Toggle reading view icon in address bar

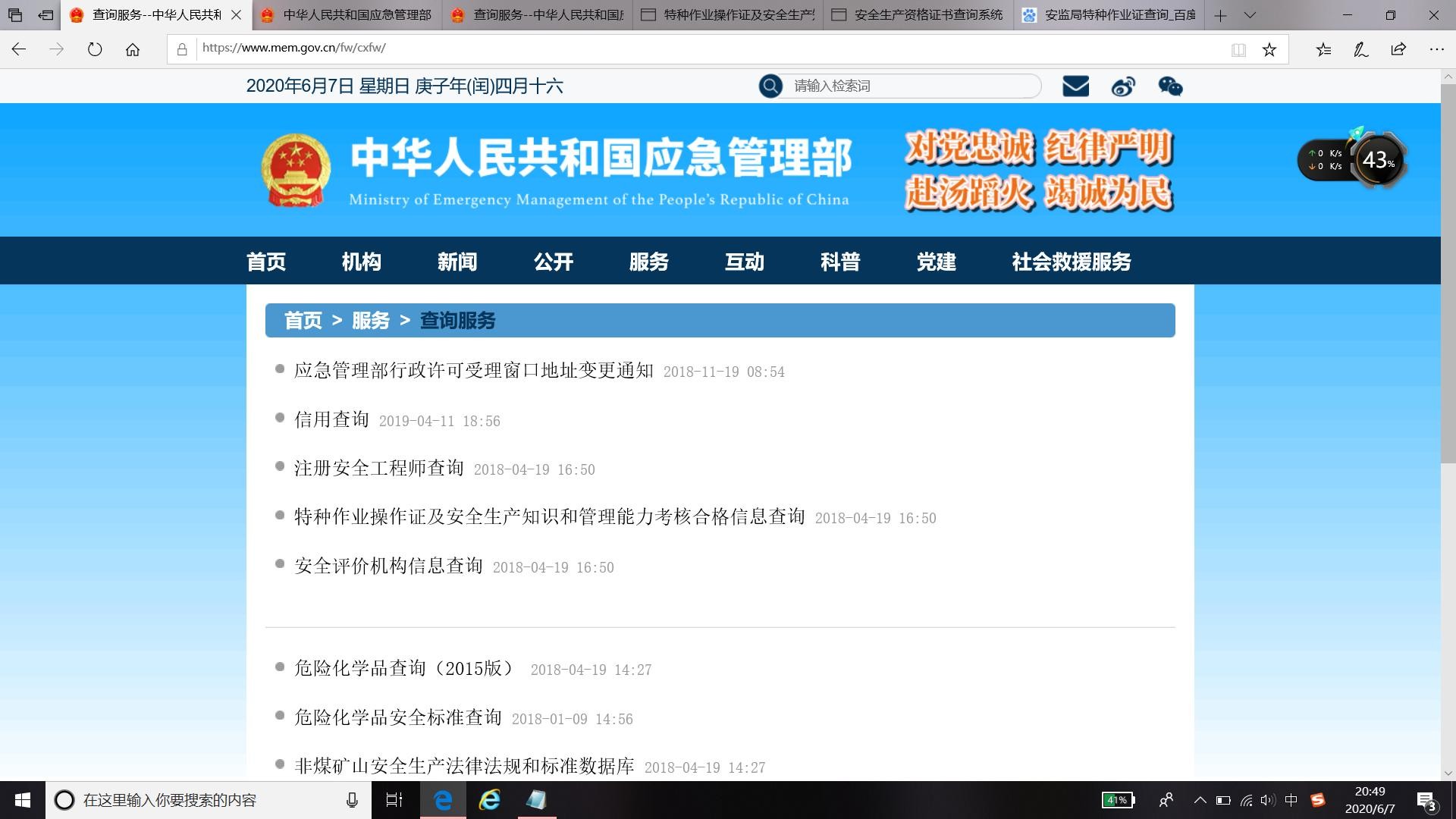(1238, 49)
